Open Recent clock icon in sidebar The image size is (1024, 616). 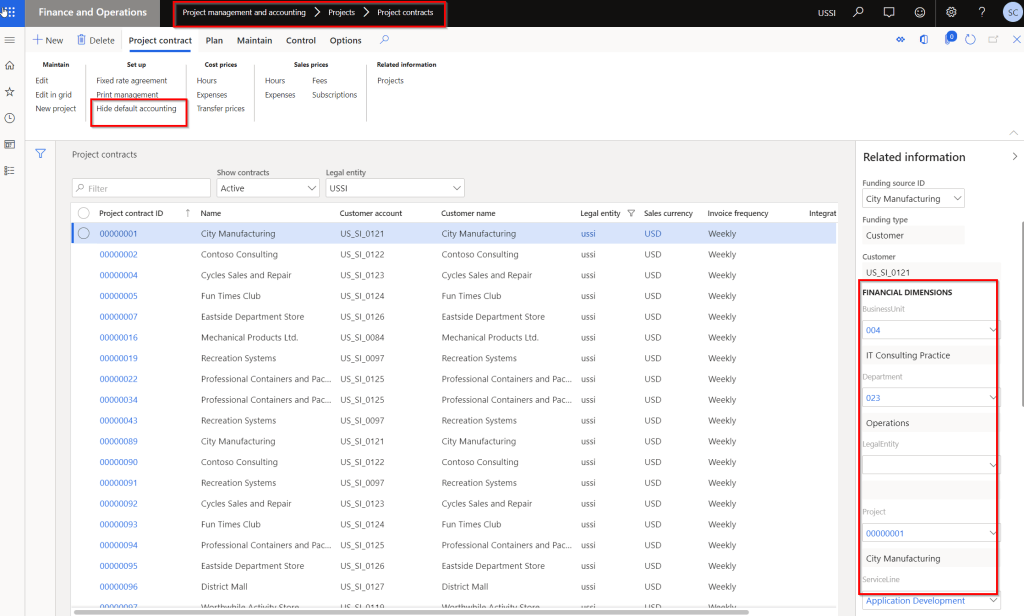[10, 118]
